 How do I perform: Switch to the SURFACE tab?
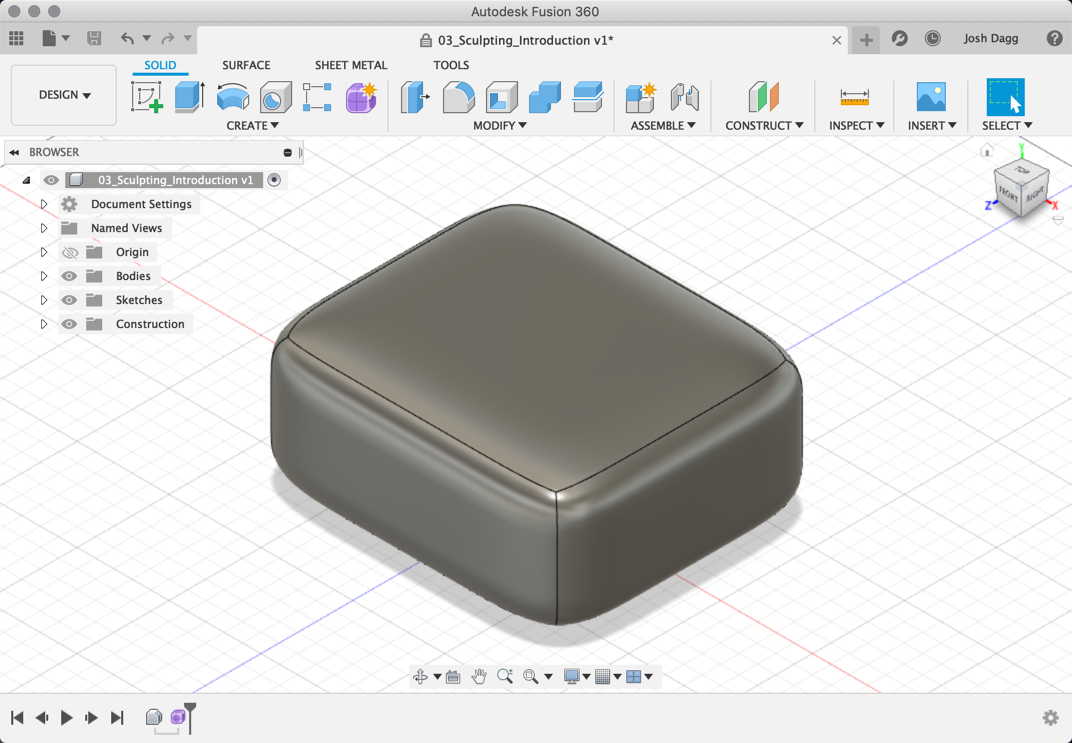tap(246, 65)
